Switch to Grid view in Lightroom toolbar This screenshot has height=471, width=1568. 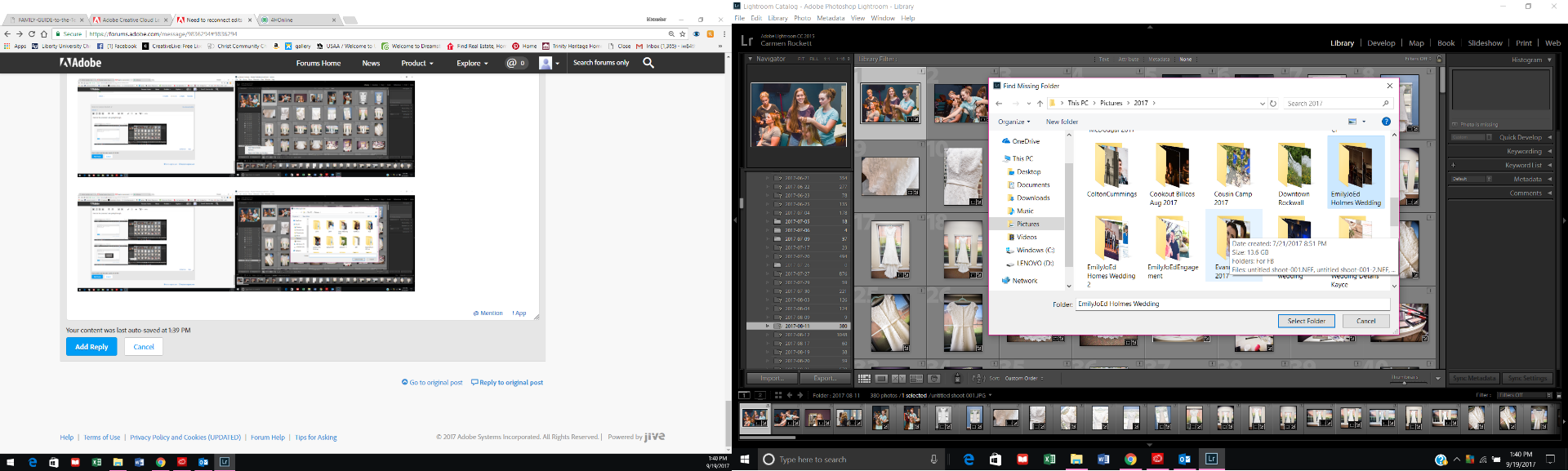point(864,379)
